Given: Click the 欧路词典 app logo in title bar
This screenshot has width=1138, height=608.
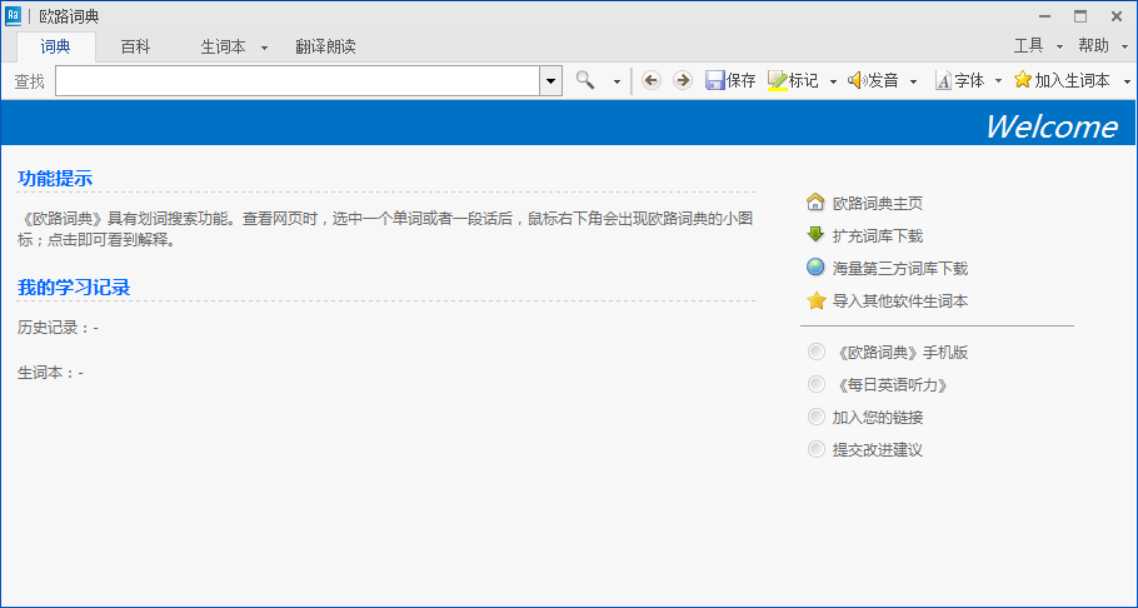Looking at the screenshot, I should 12,16.
